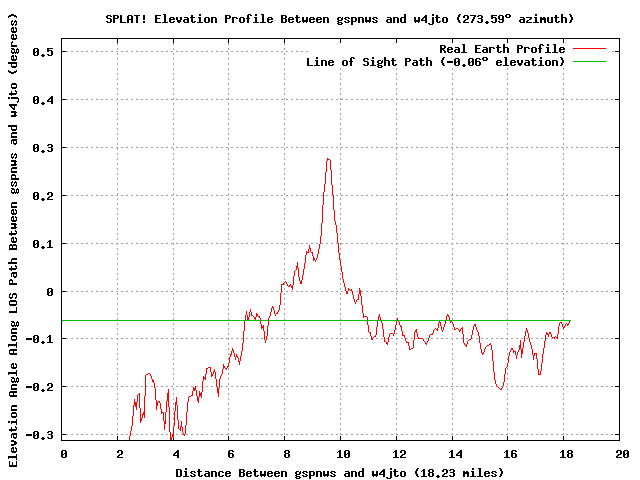Click the red legend line sample

589,49
